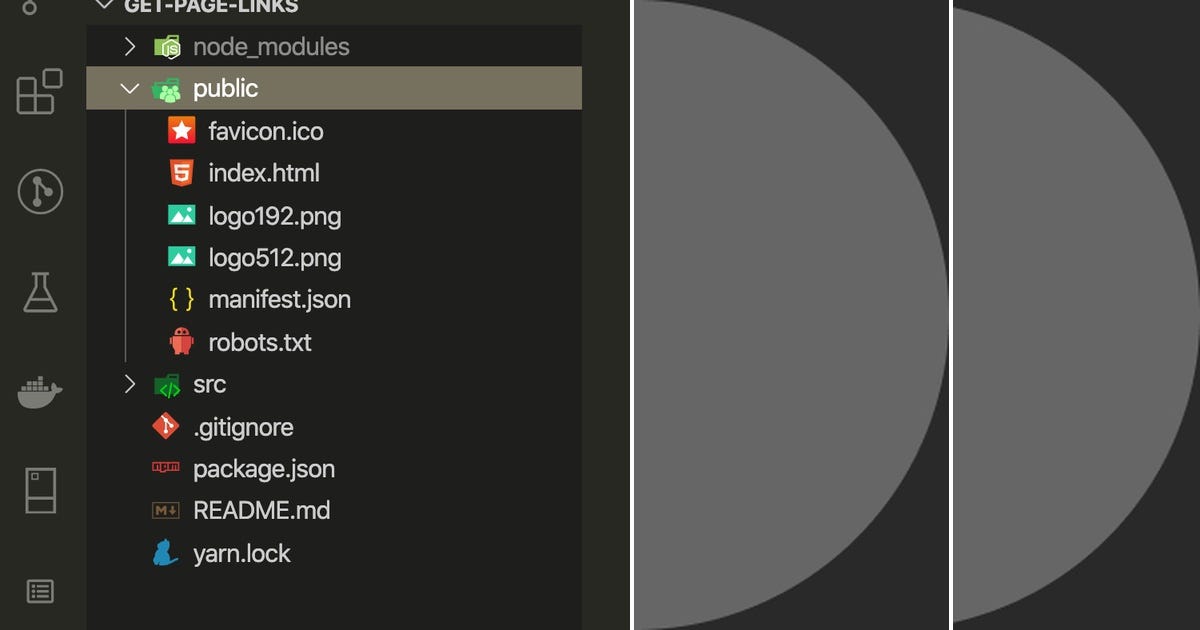Click the markdown icon for README.md

coord(166,510)
